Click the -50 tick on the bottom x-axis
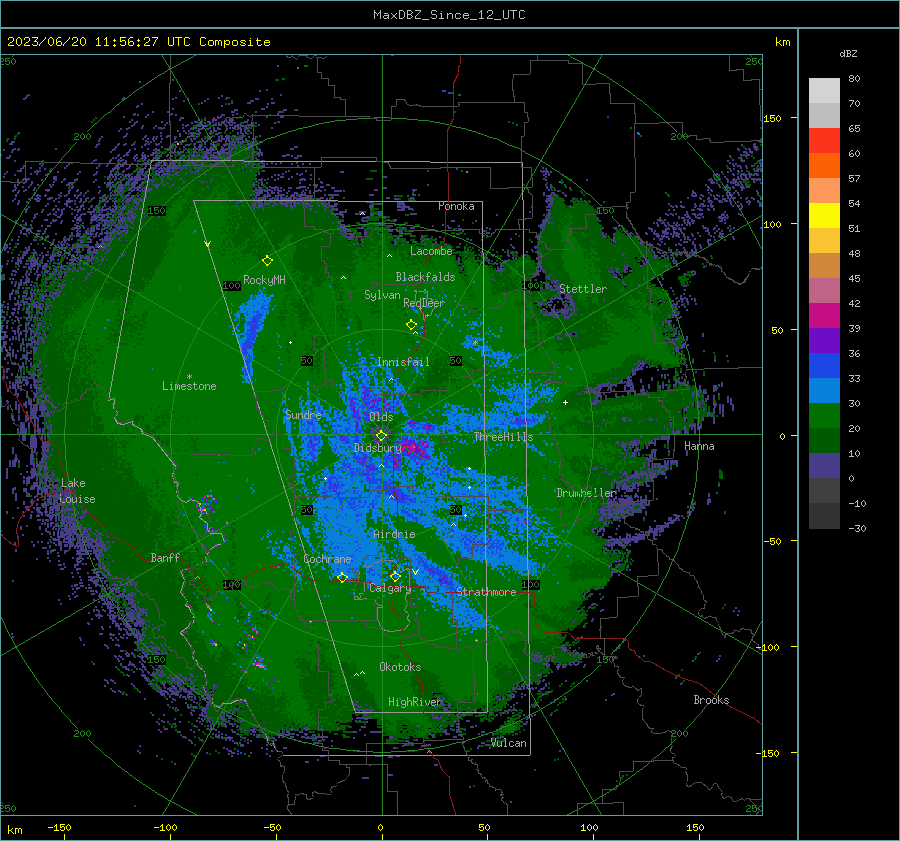900x841 pixels. point(271,827)
